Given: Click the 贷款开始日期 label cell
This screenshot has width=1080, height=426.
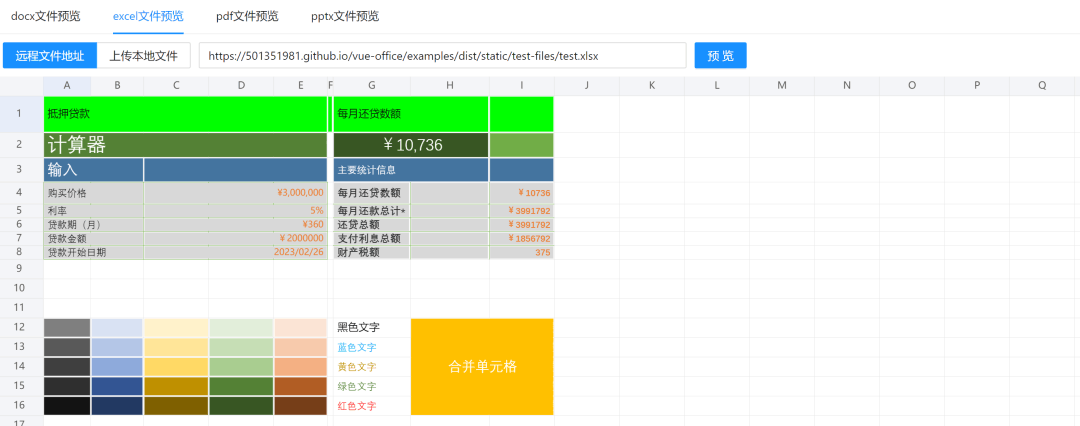Looking at the screenshot, I should point(94,252).
